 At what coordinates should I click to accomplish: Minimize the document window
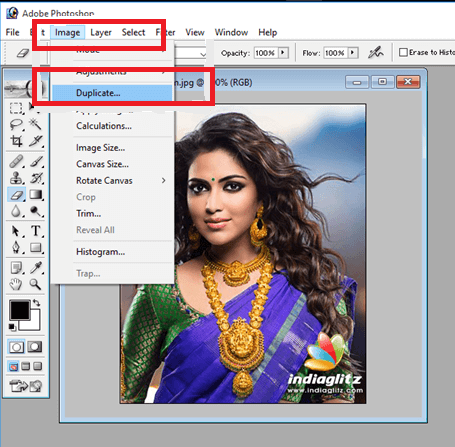(x=357, y=82)
